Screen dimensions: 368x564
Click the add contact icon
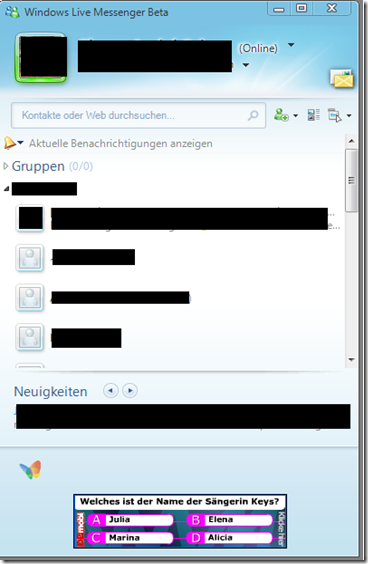click(x=281, y=115)
